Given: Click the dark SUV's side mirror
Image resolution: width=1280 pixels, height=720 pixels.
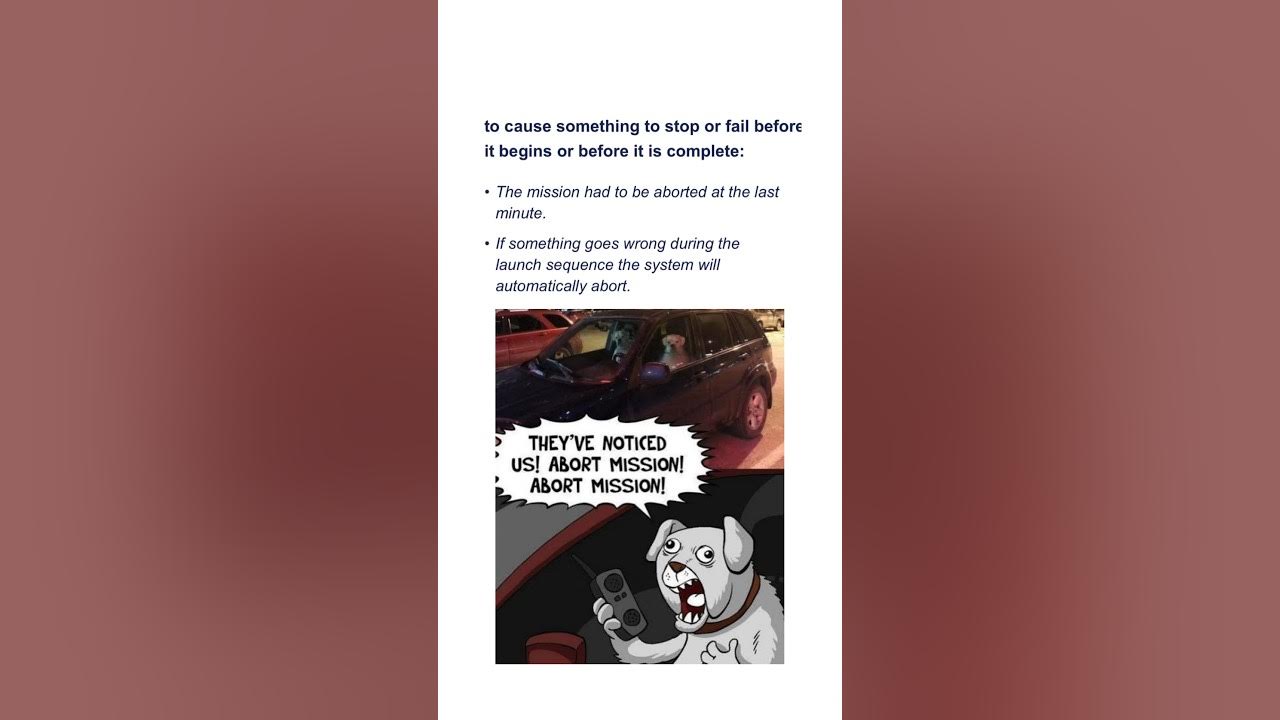Looking at the screenshot, I should [655, 372].
